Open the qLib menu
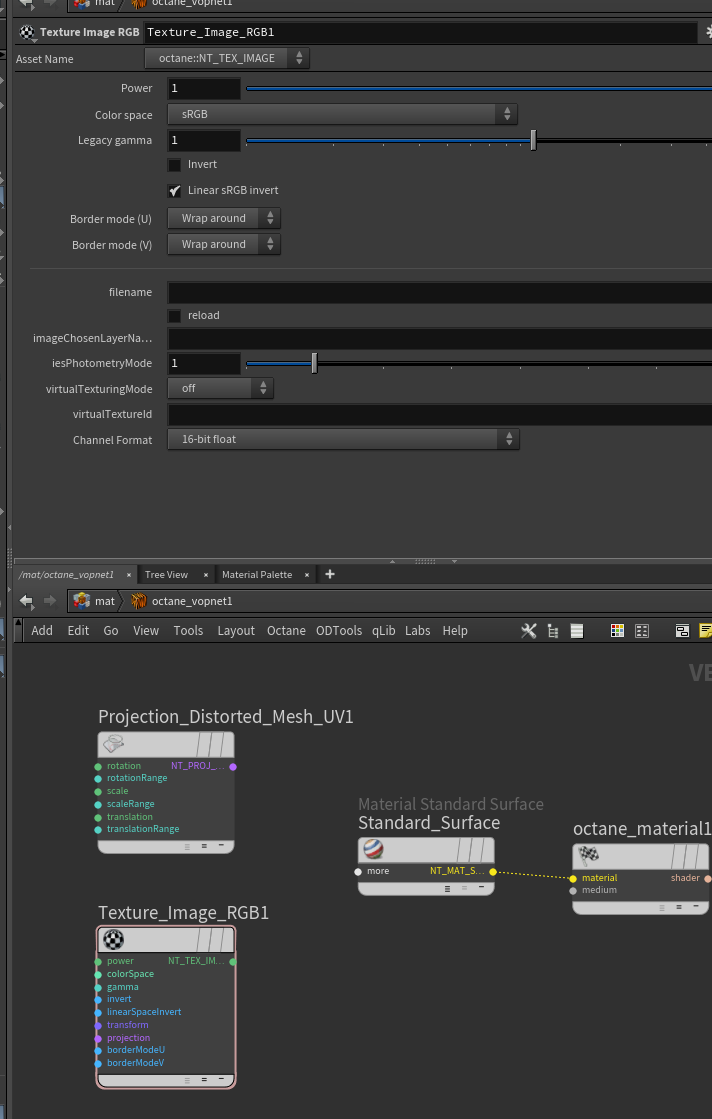 [x=384, y=631]
